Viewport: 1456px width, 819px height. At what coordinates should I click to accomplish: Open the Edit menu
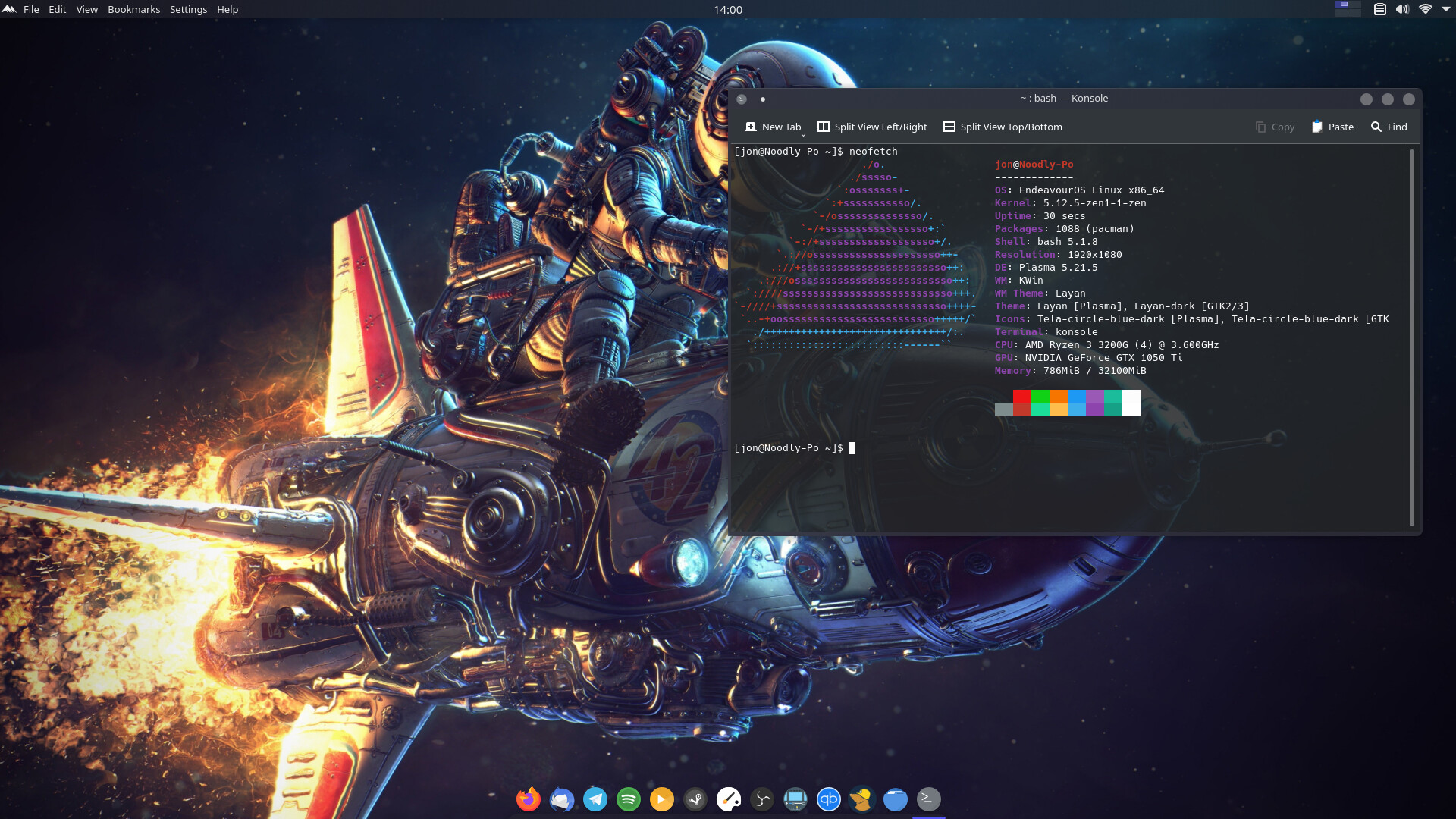coord(58,9)
